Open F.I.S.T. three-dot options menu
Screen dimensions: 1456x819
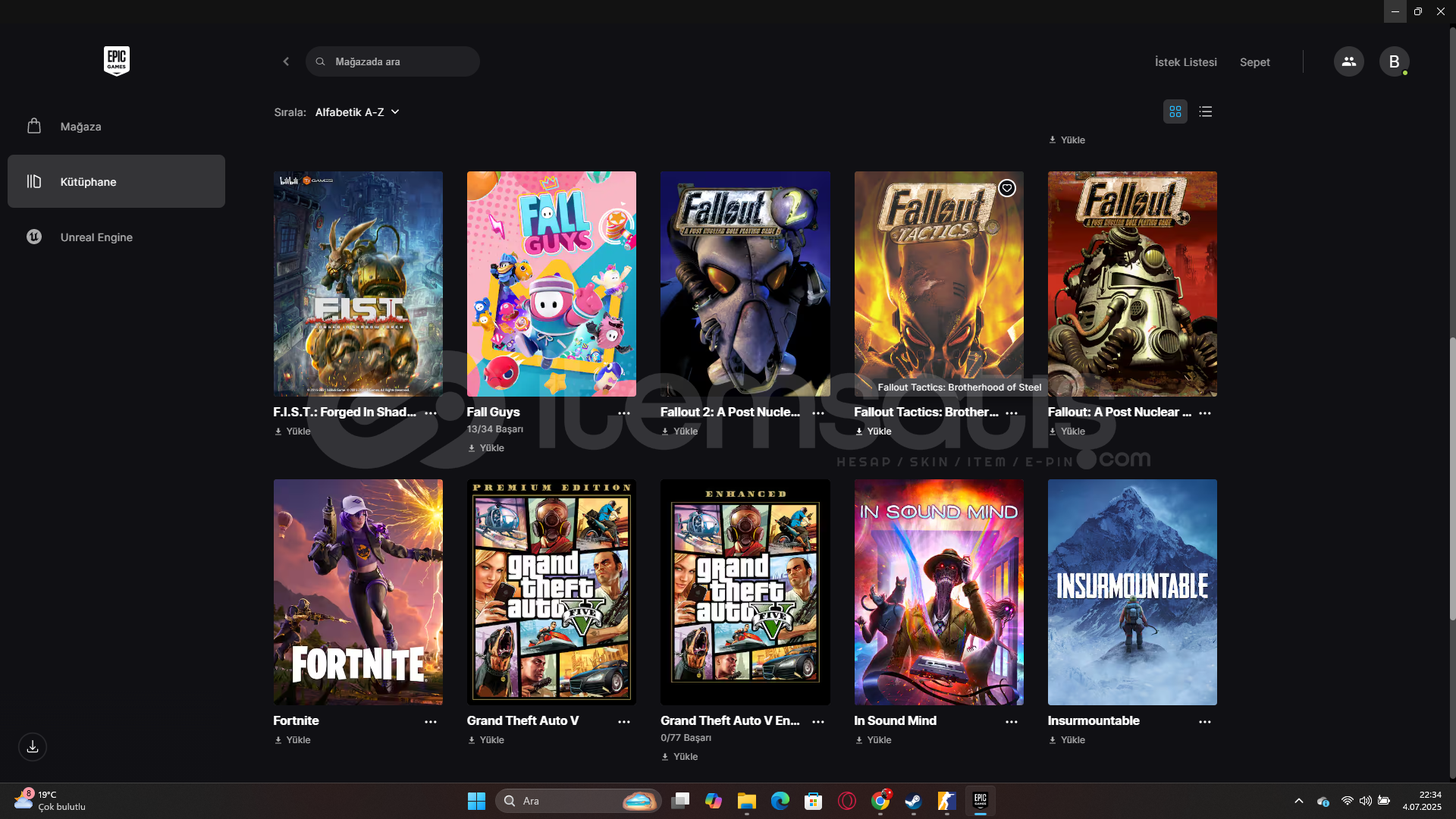click(431, 413)
